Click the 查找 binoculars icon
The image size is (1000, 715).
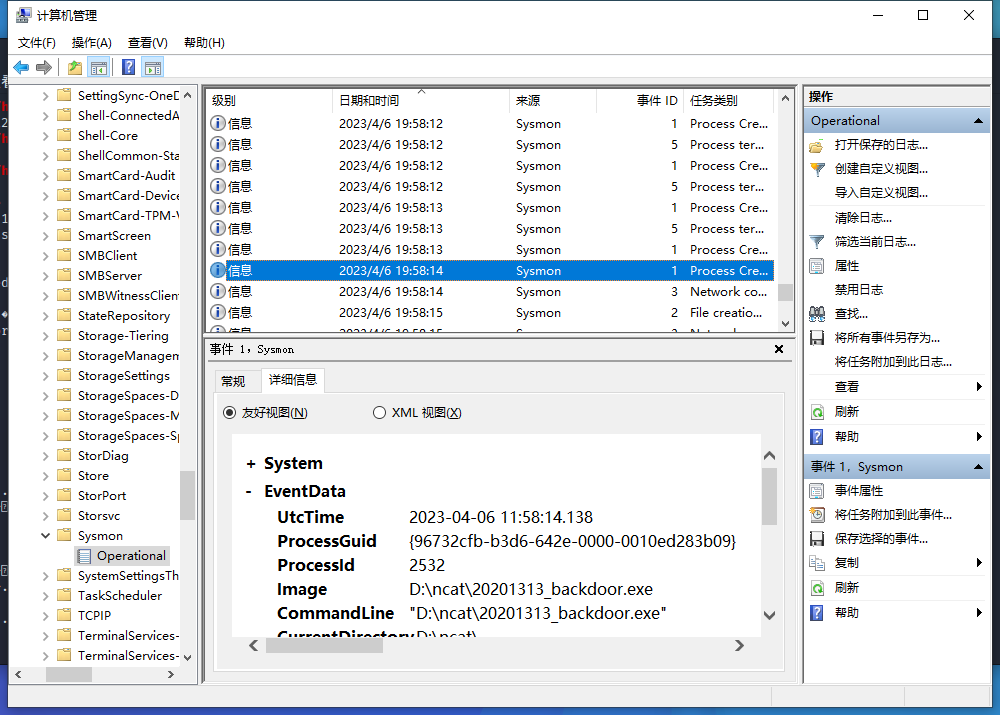pyautogui.click(x=817, y=314)
